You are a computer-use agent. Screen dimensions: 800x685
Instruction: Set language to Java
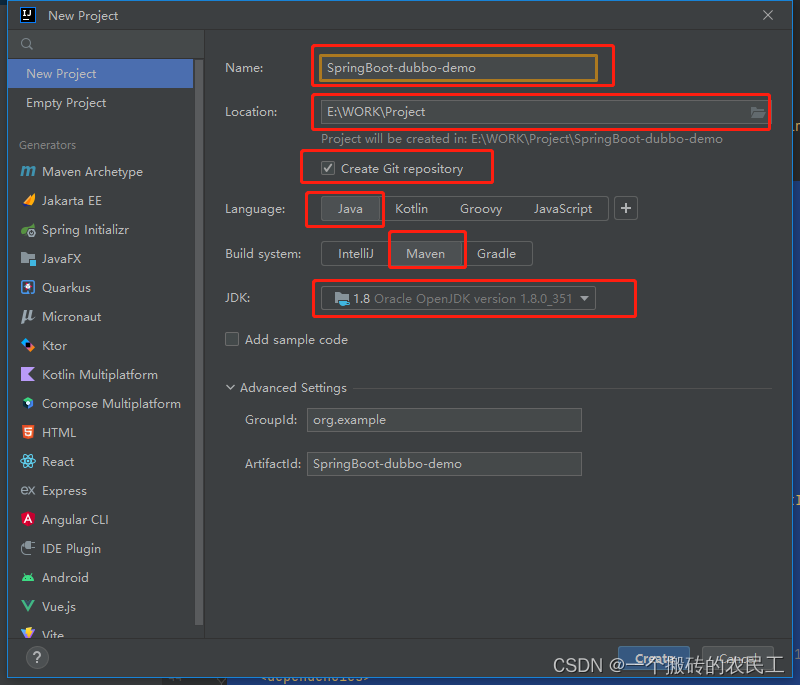point(351,209)
